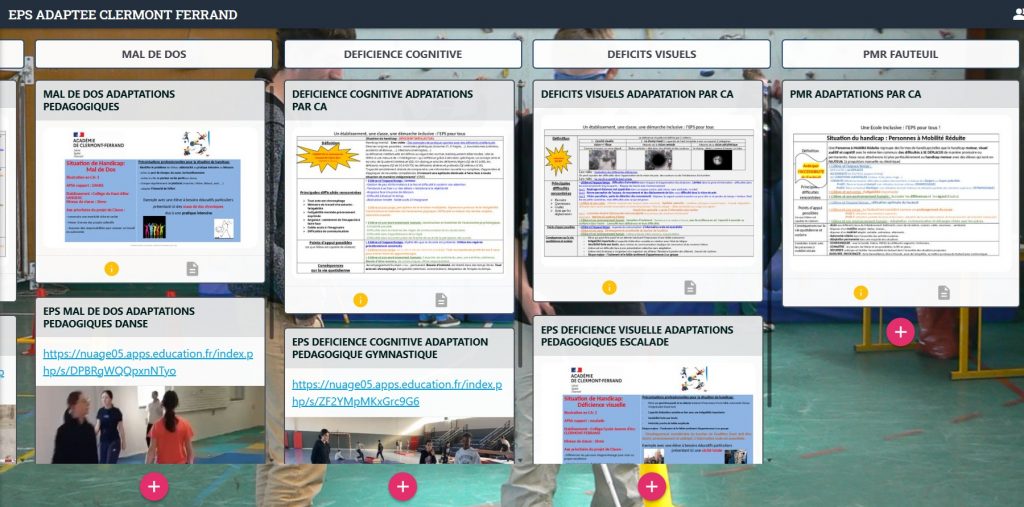This screenshot has height=507, width=1024.
Task: Select the PMR FAUTEUIL column header
Action: 900,54
